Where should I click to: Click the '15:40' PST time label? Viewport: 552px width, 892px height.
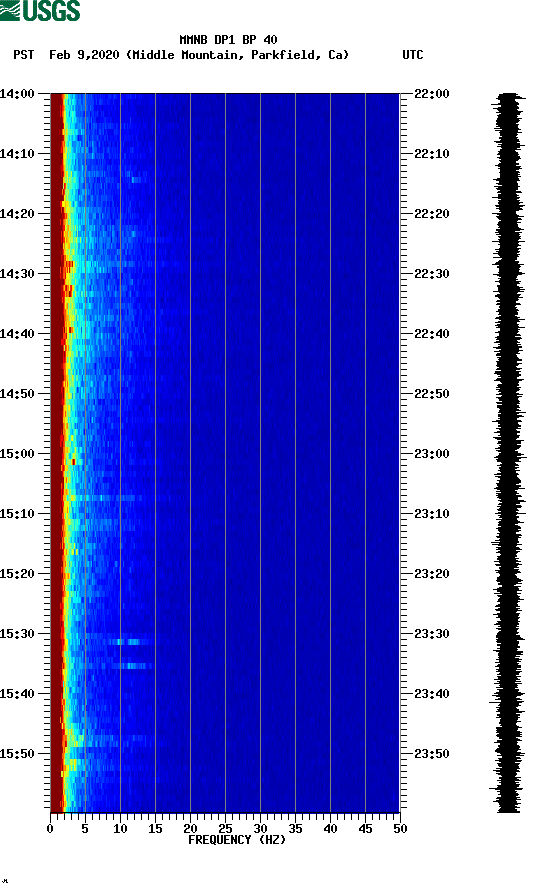pyautogui.click(x=17, y=694)
